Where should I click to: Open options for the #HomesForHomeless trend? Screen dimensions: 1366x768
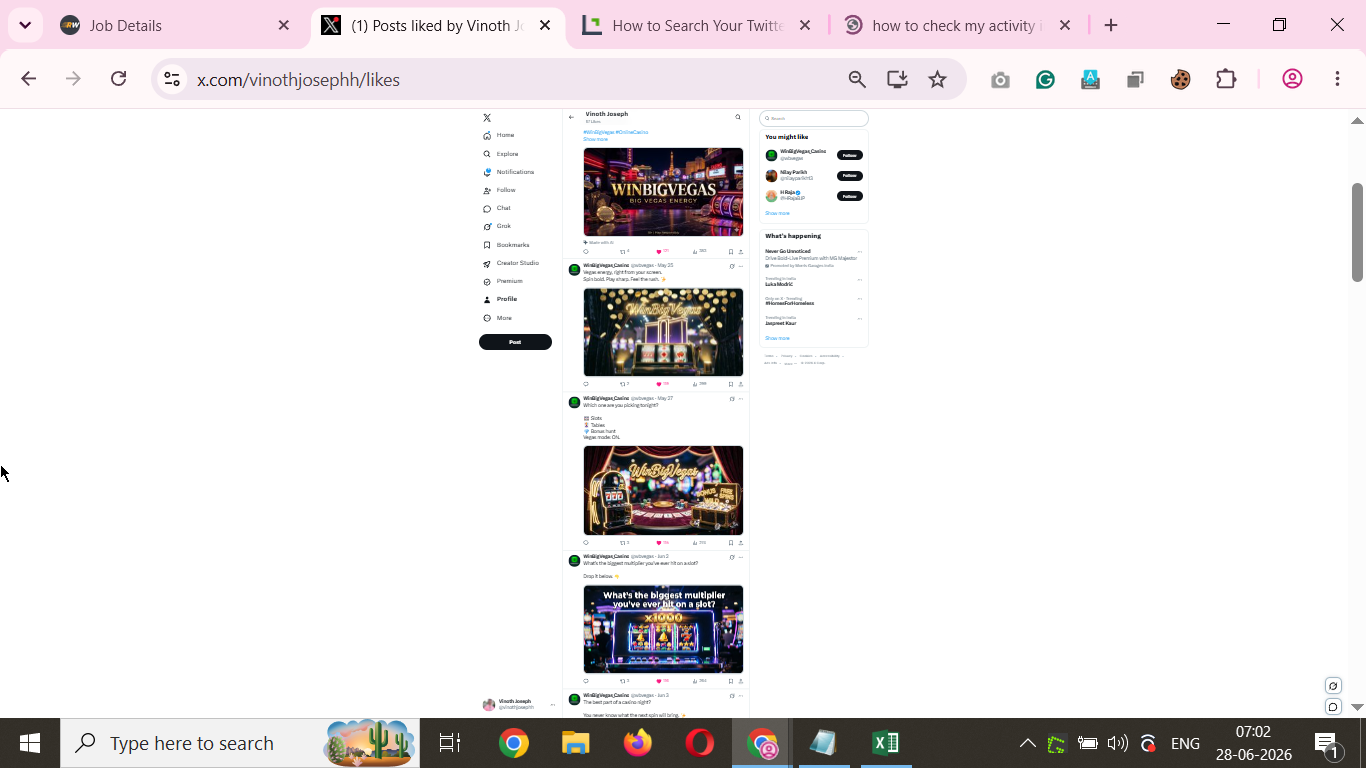[x=860, y=299]
